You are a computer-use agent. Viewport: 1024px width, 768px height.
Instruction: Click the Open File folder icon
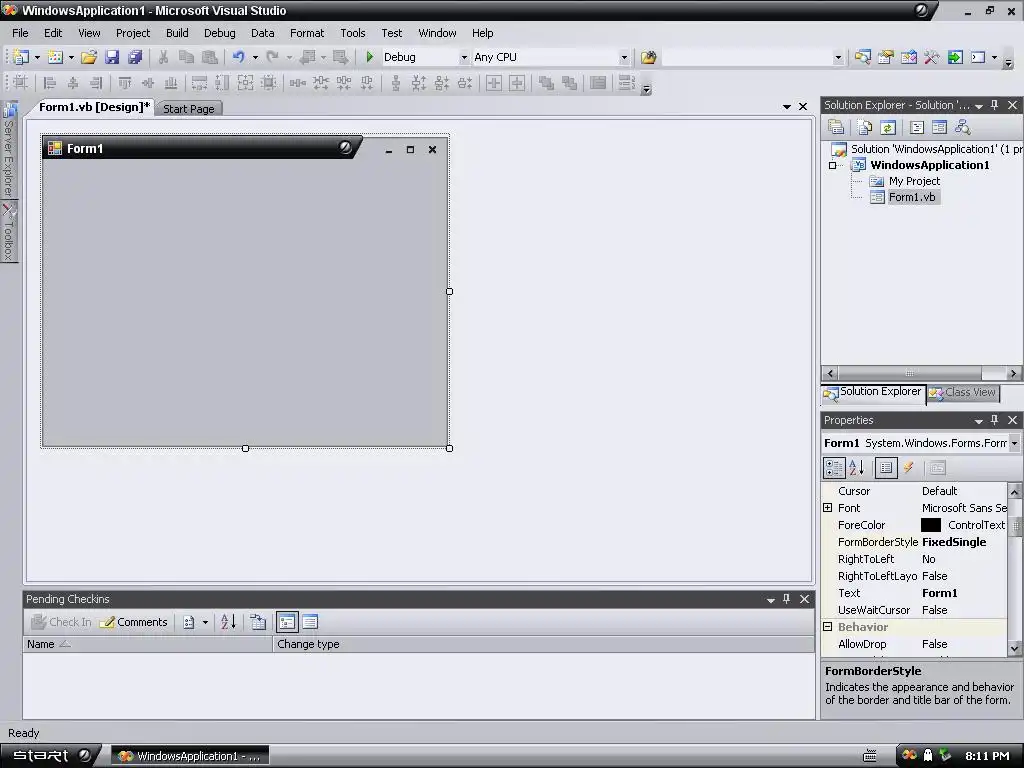89,57
